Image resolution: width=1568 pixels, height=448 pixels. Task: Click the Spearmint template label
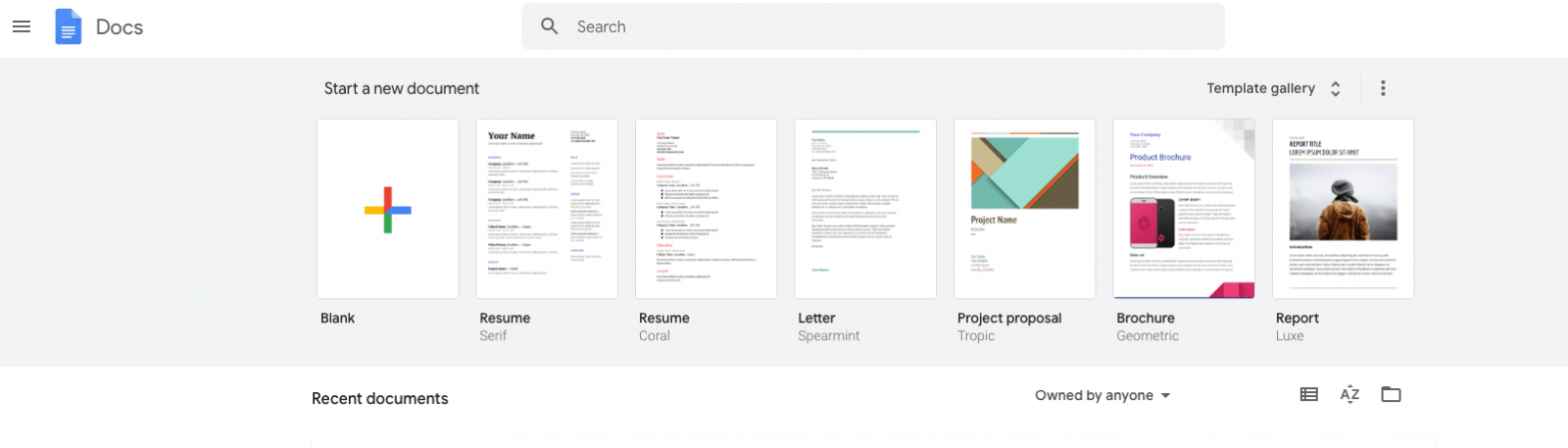tap(828, 335)
